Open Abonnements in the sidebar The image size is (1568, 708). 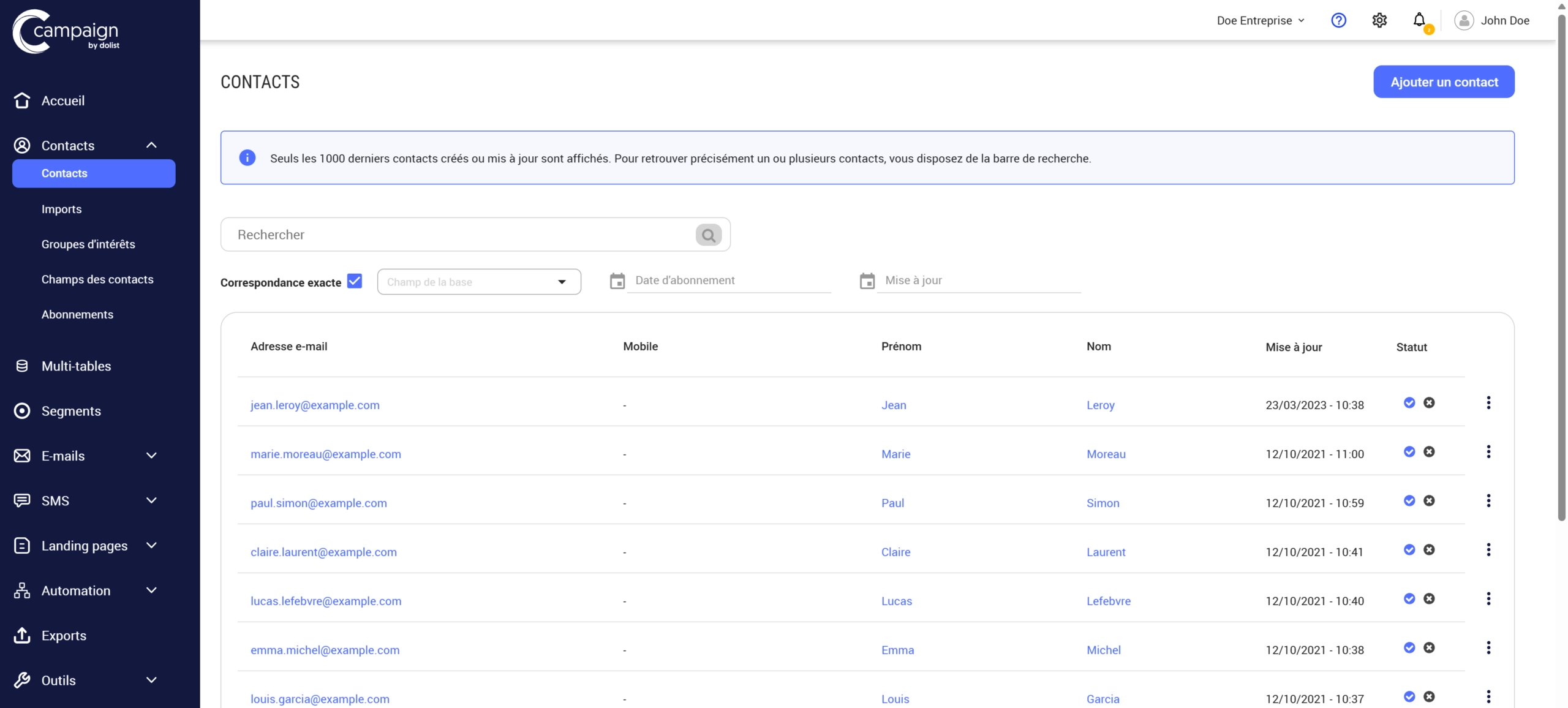[x=77, y=314]
